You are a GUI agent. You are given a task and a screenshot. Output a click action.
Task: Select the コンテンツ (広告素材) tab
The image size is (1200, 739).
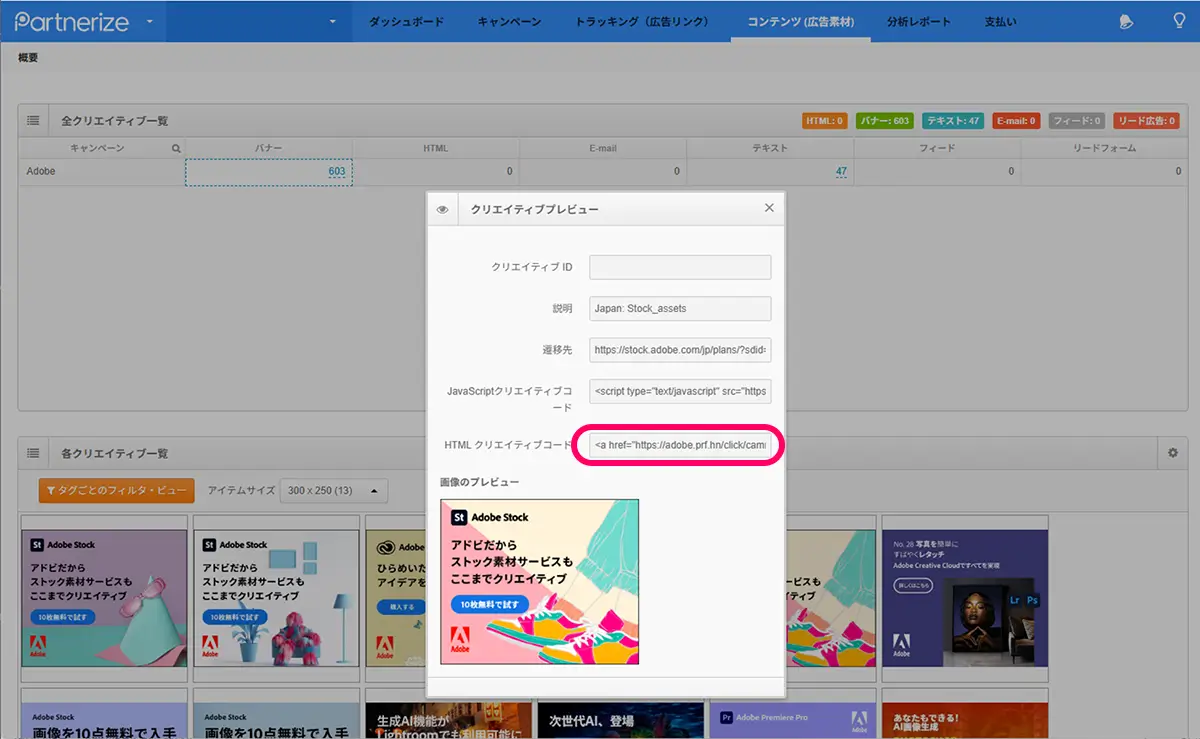[801, 21]
